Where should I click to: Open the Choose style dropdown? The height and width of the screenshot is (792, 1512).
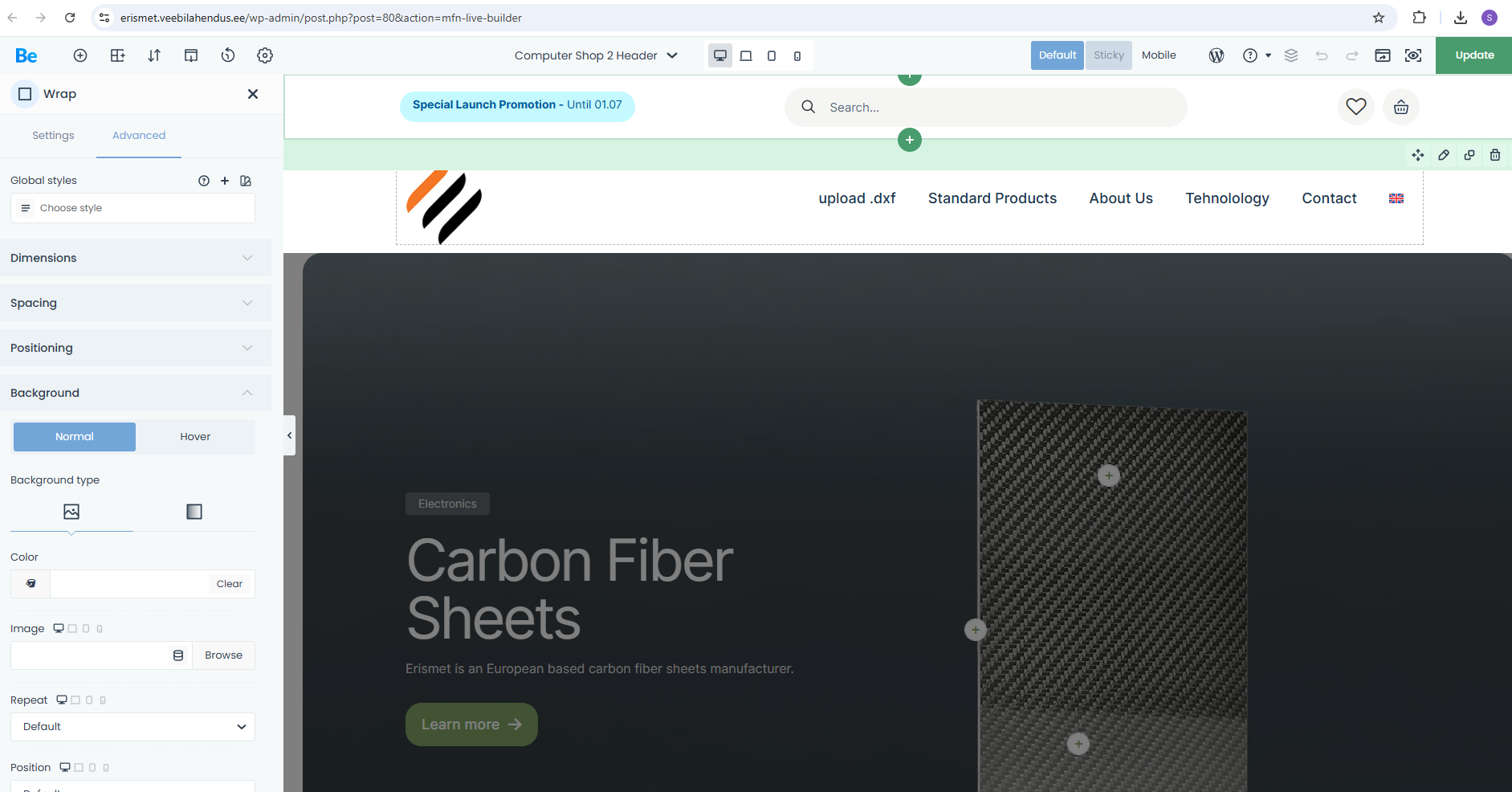pyautogui.click(x=132, y=208)
